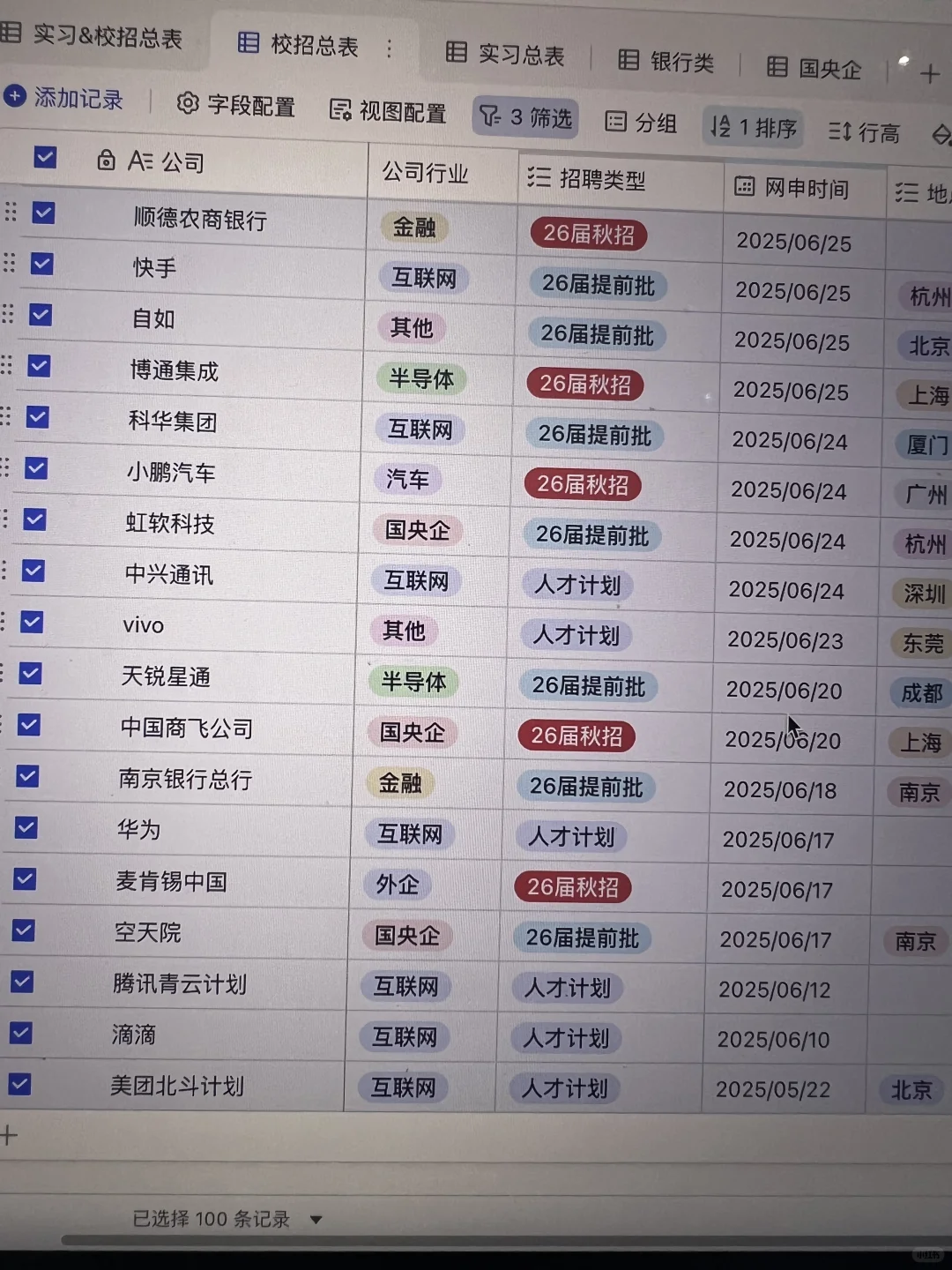Uncheck the 博通集成 row checkbox

(x=39, y=365)
